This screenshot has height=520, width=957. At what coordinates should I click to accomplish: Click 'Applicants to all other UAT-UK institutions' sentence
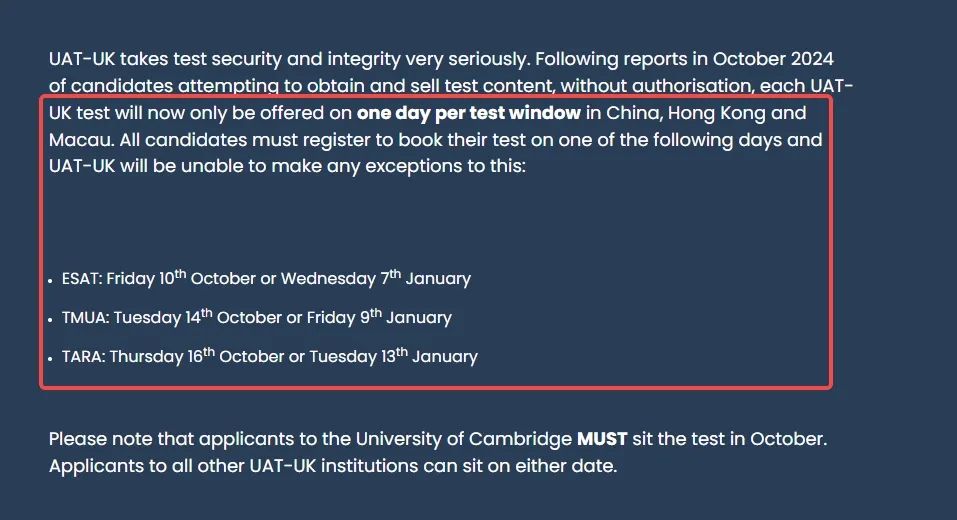(333, 466)
